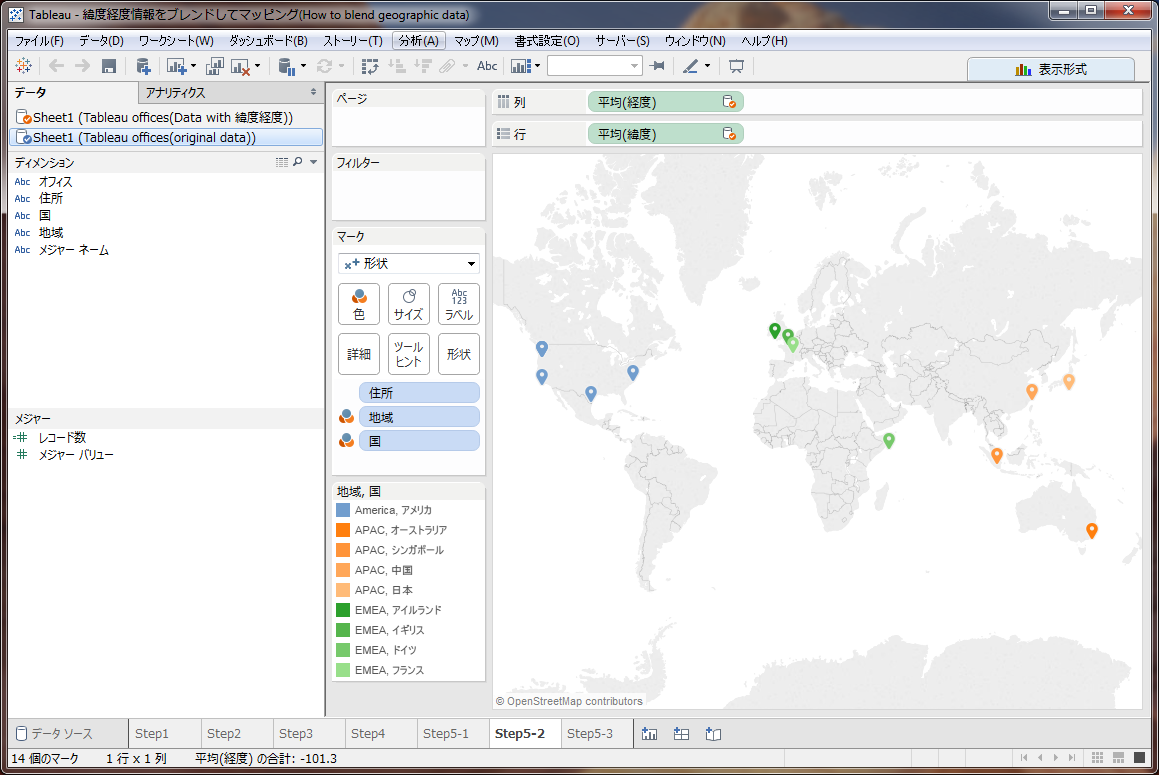Click the 詳細 marks button
This screenshot has width=1159, height=775.
point(359,354)
